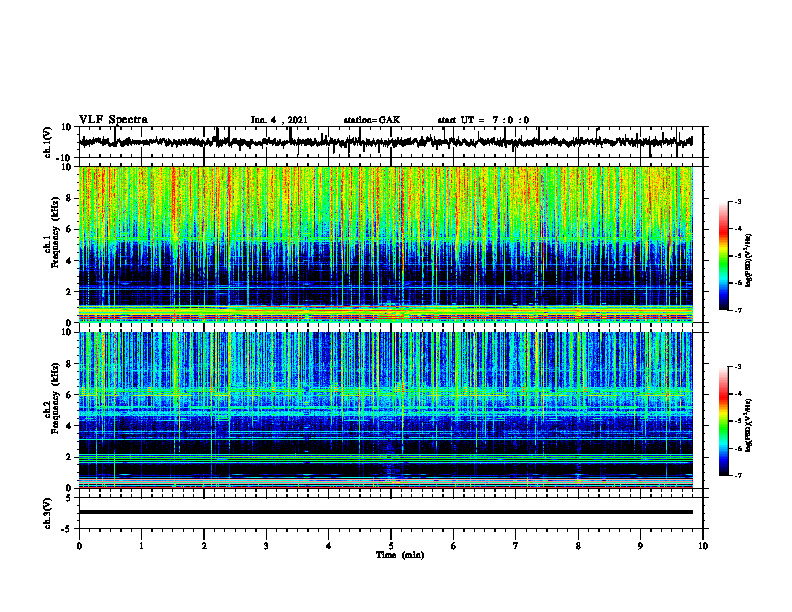This screenshot has width=792, height=612.
Task: Click time axis tick label "0"
Action: pyautogui.click(x=79, y=546)
